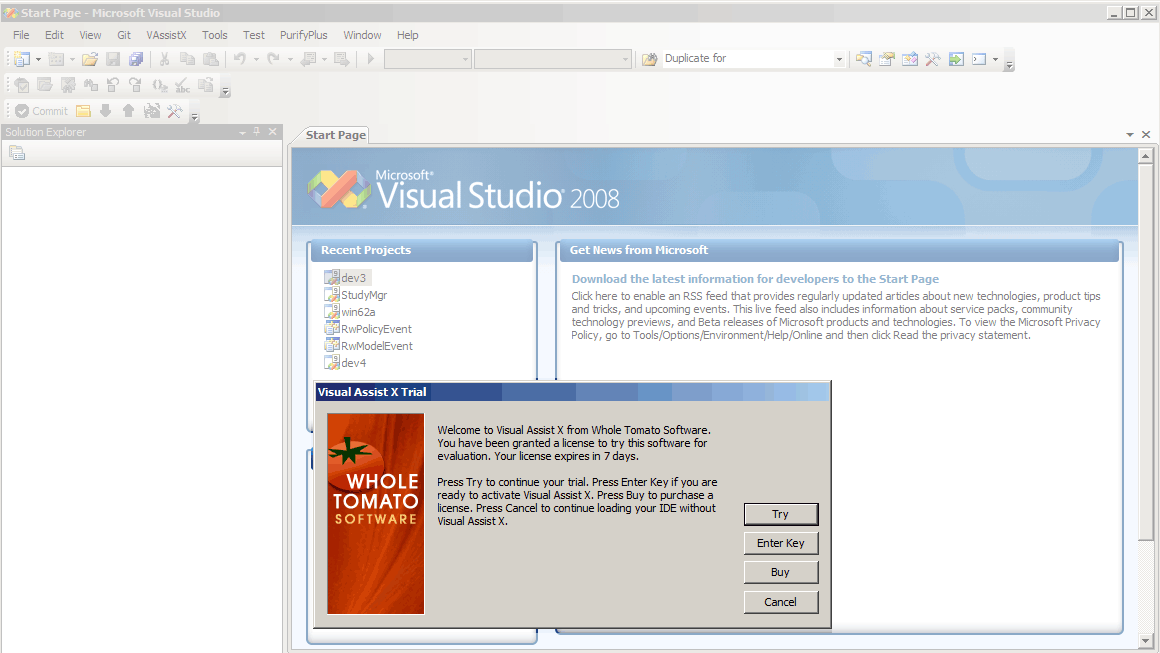The image size is (1160, 653).
Task: Click 'Download the latest information for developers' link
Action: [x=755, y=279]
